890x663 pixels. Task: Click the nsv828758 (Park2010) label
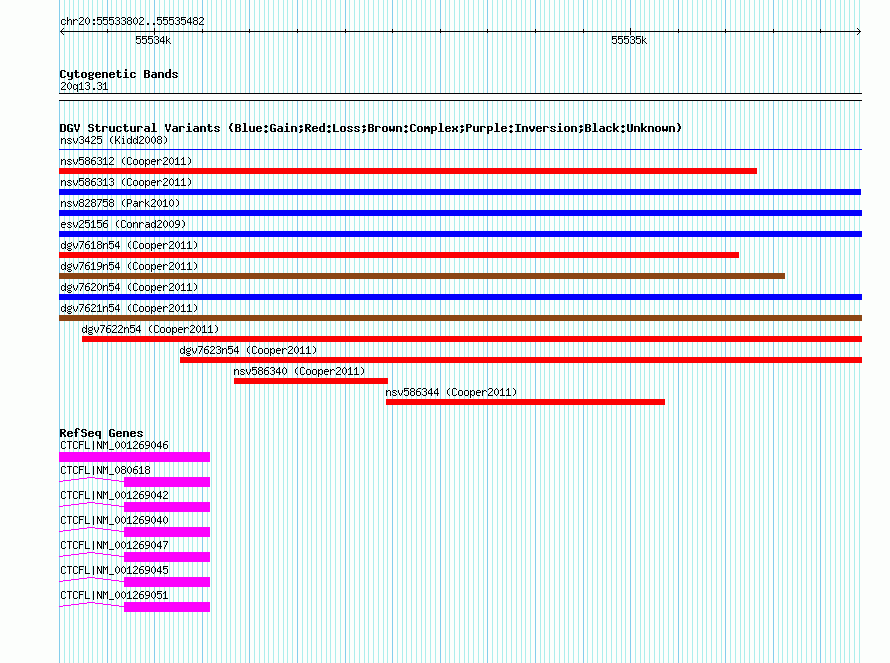pos(120,203)
